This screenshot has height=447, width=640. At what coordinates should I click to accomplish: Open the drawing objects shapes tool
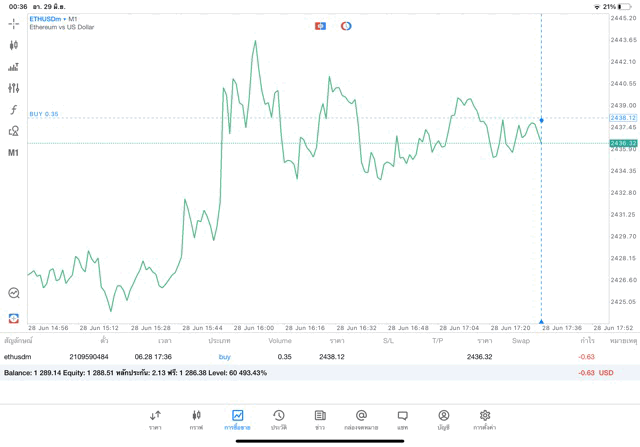pyautogui.click(x=14, y=131)
